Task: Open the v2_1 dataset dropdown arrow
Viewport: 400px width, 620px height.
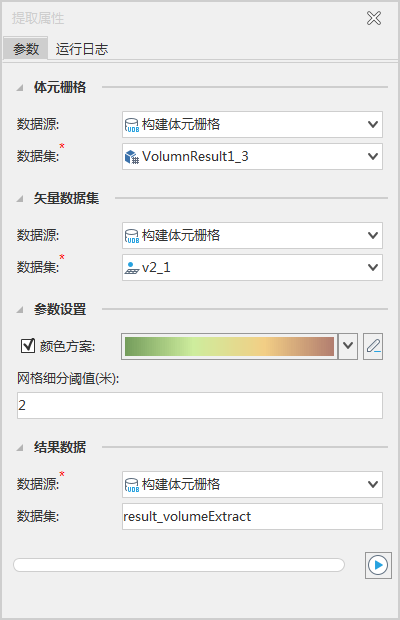Action: click(373, 268)
